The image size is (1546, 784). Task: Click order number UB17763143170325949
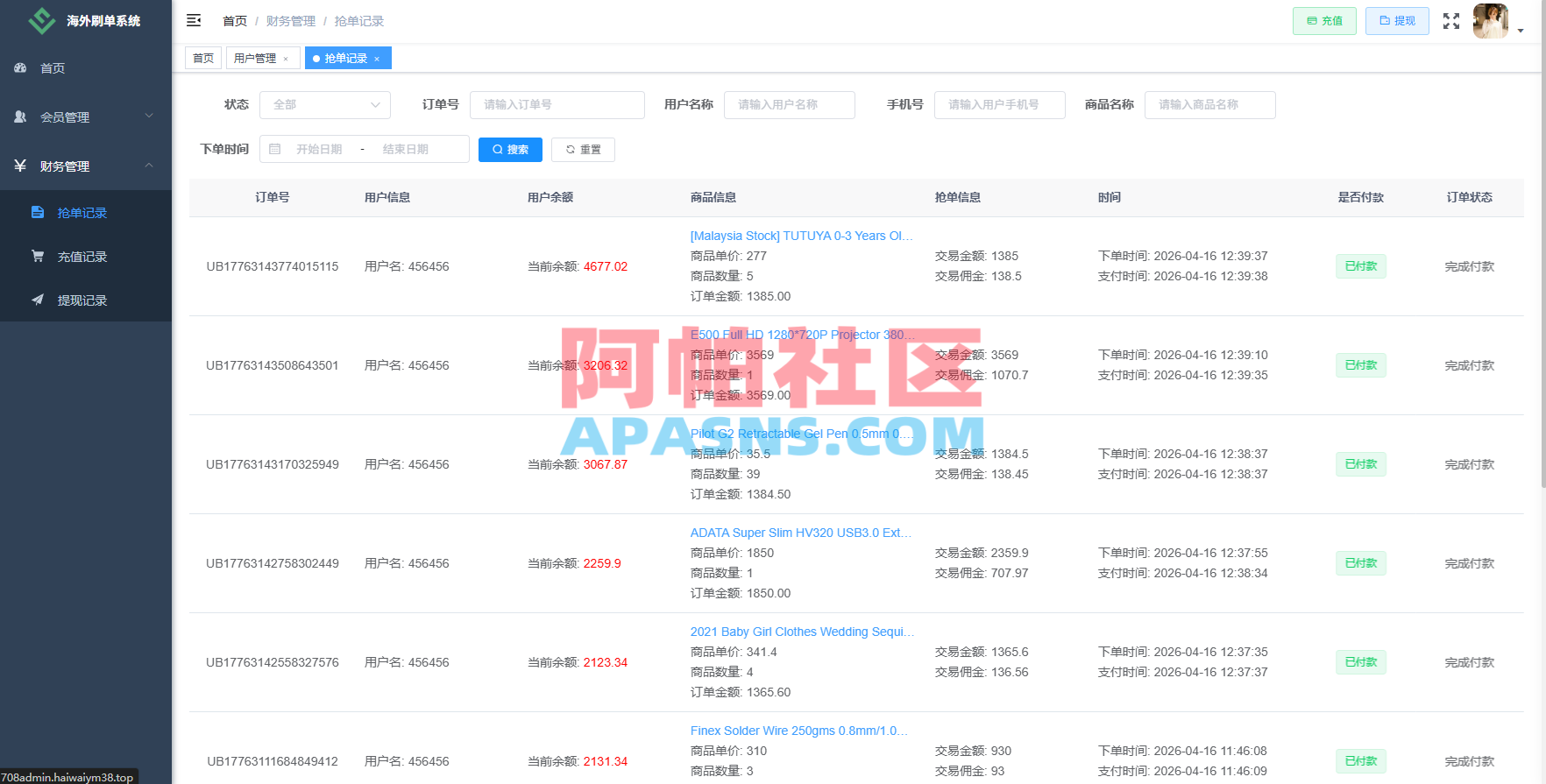[x=273, y=464]
